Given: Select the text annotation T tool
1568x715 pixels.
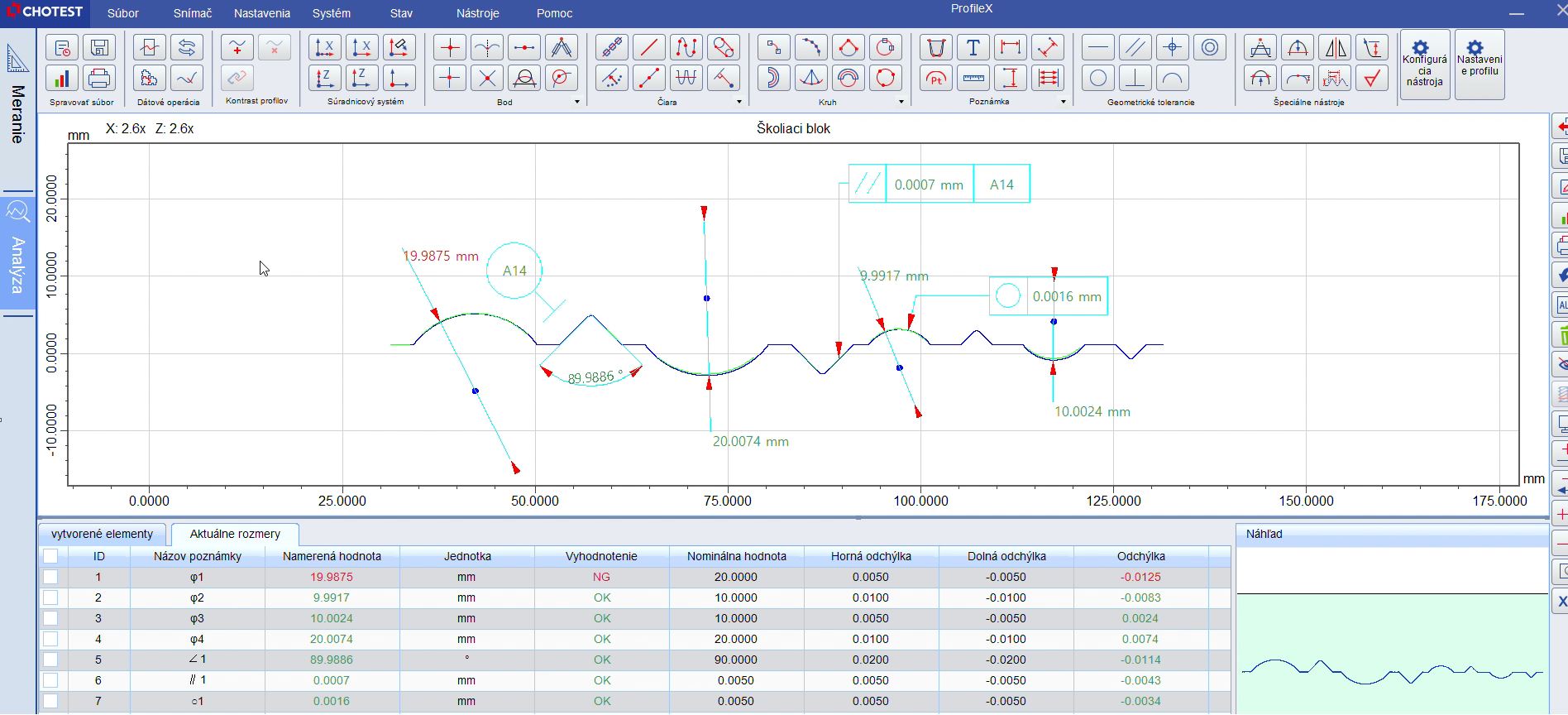Looking at the screenshot, I should click(x=973, y=48).
